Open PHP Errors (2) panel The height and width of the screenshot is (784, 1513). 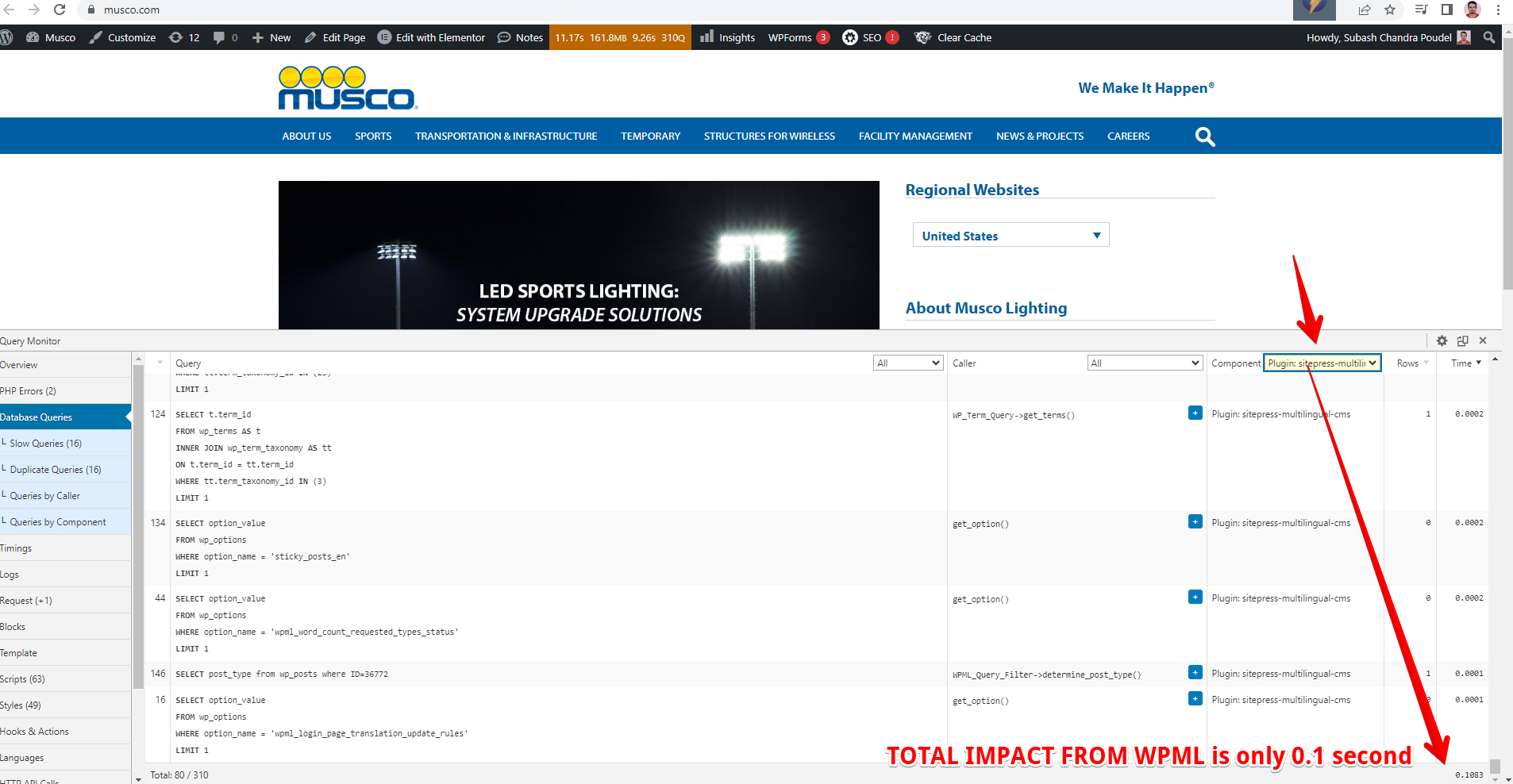coord(65,391)
